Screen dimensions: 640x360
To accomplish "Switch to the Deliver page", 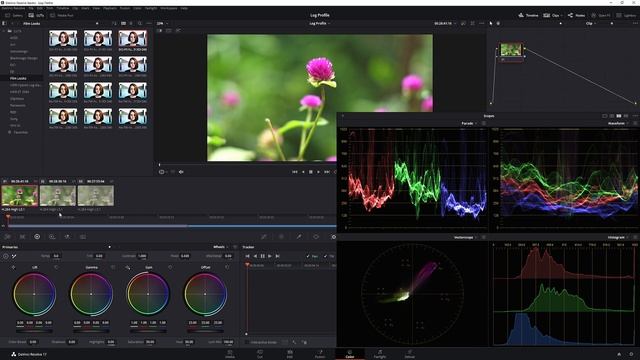I will pyautogui.click(x=410, y=354).
